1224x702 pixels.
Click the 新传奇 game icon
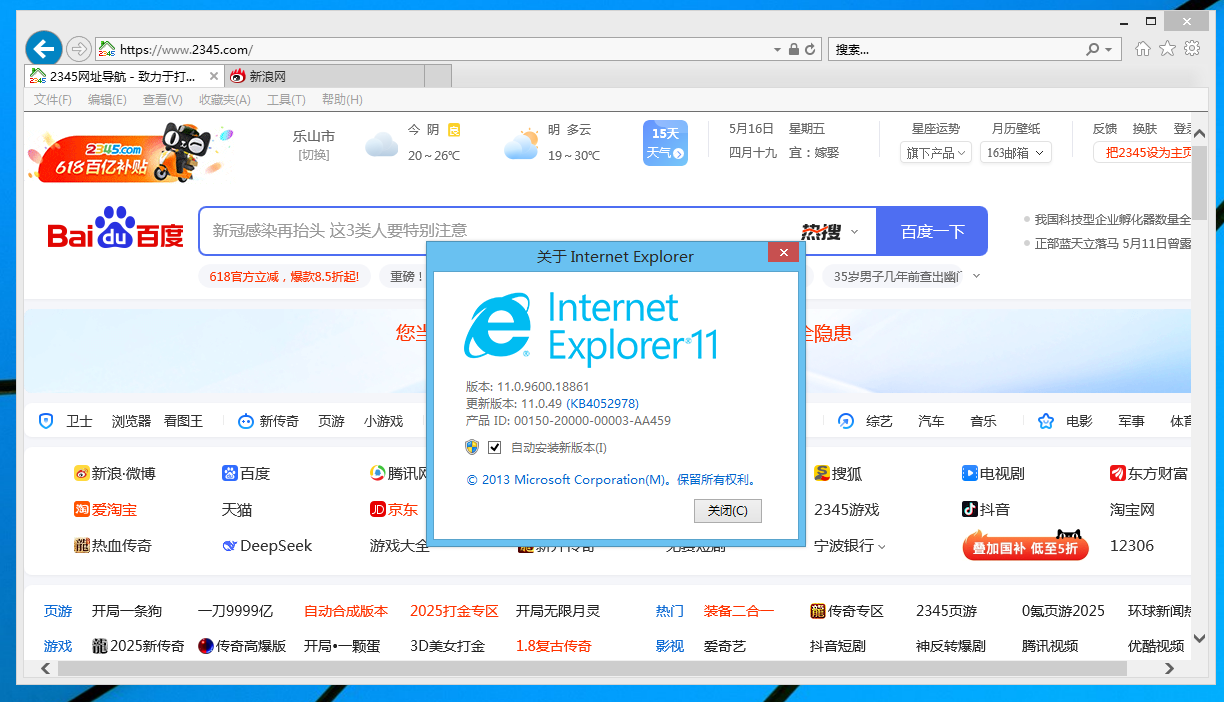[x=246, y=421]
